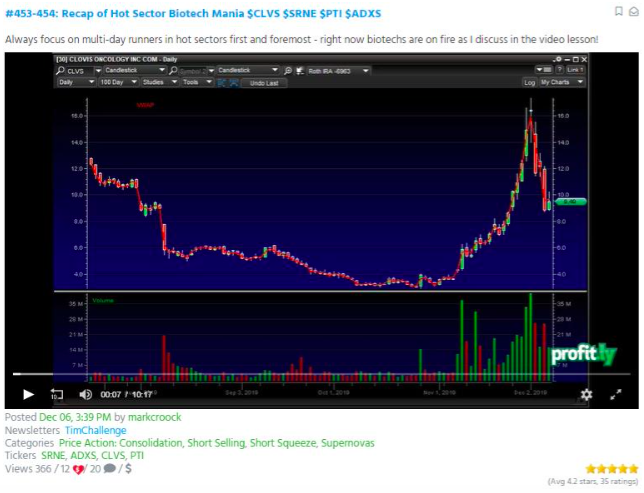
Task: Open the comments bubble icon
Action: (110, 468)
